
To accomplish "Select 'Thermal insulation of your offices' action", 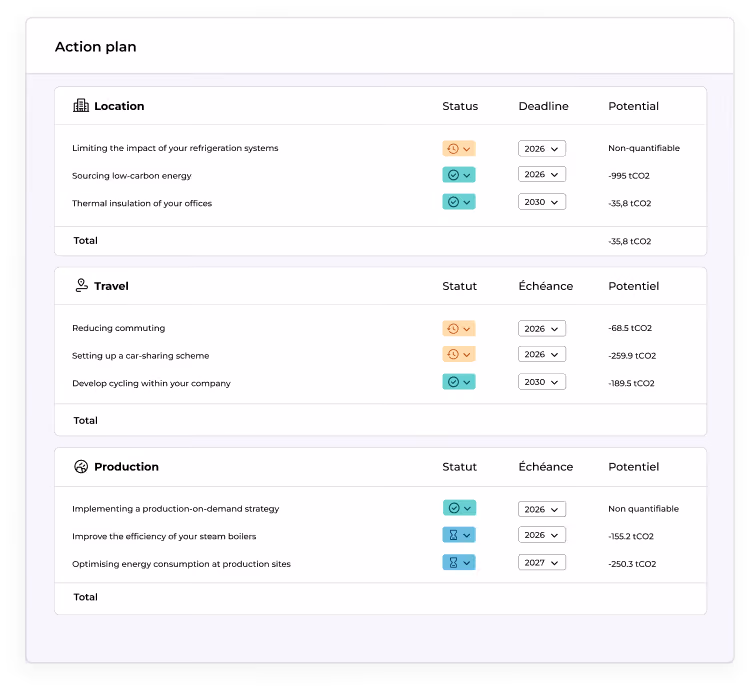I will [142, 203].
